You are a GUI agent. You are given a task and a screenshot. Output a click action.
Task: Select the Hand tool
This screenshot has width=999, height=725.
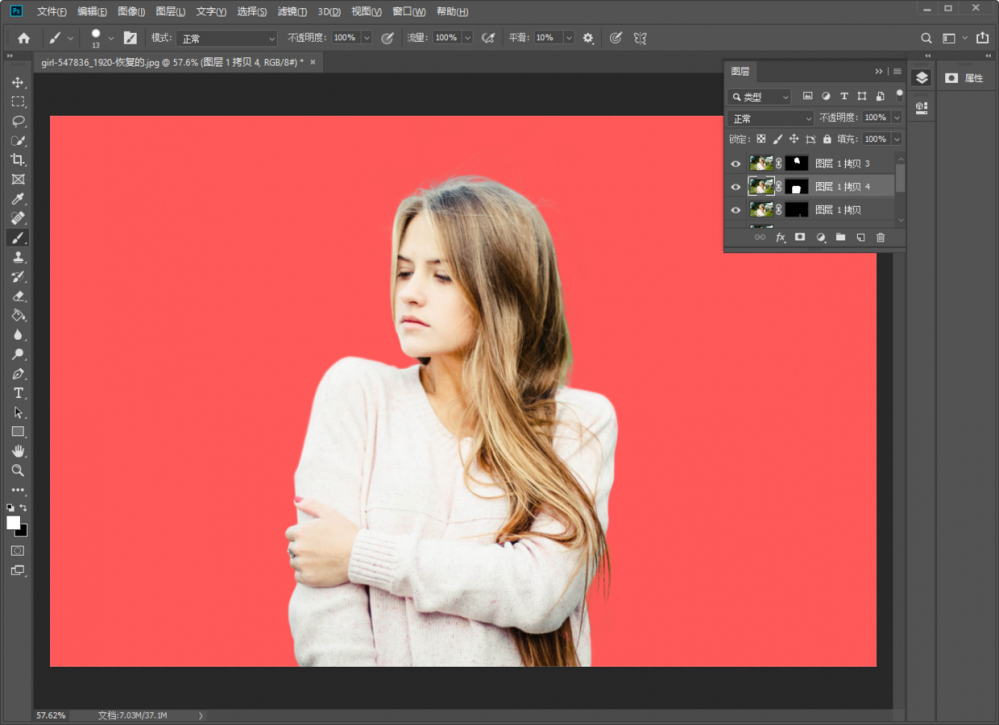coord(18,451)
